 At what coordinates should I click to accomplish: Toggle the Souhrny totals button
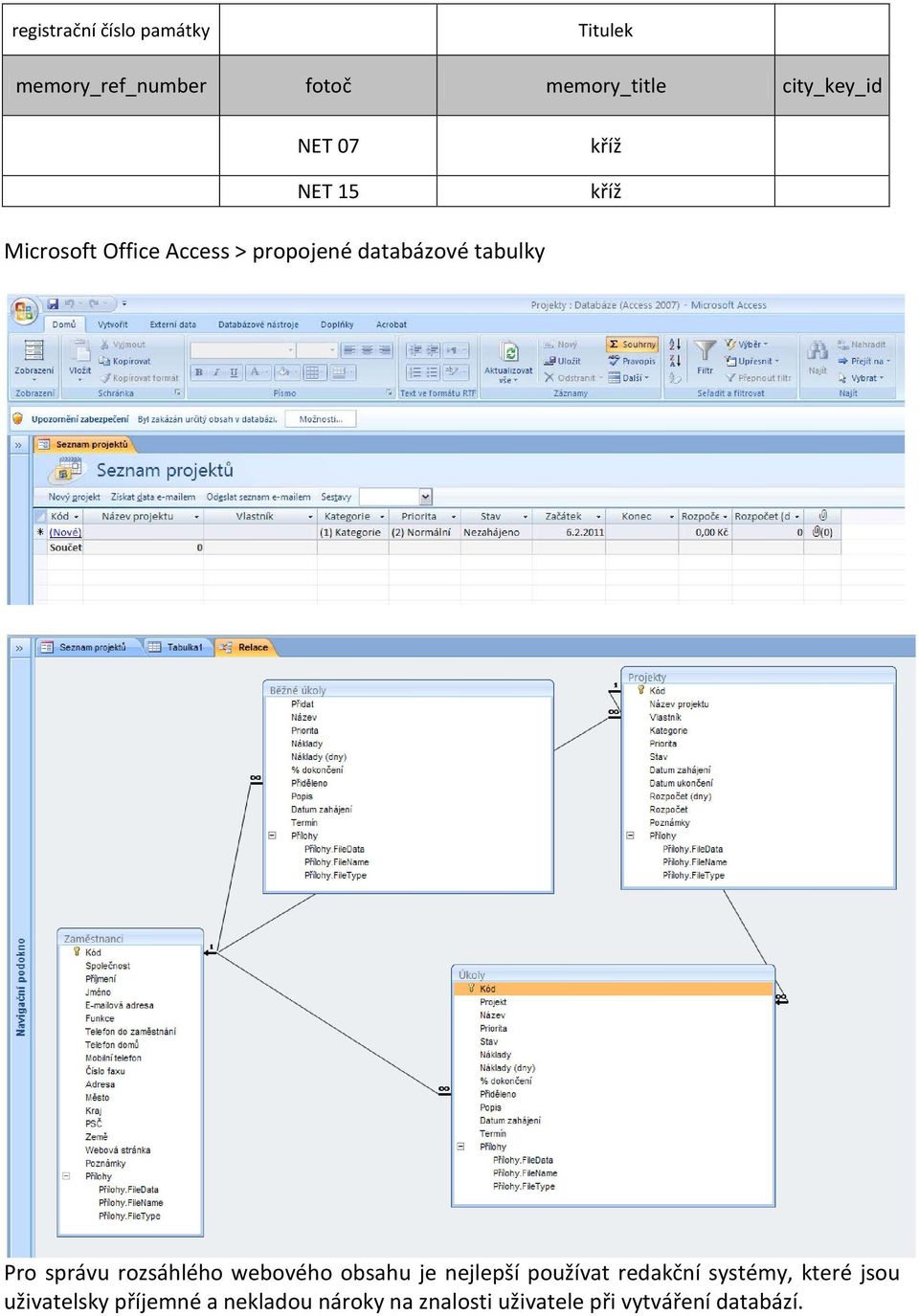click(x=633, y=345)
